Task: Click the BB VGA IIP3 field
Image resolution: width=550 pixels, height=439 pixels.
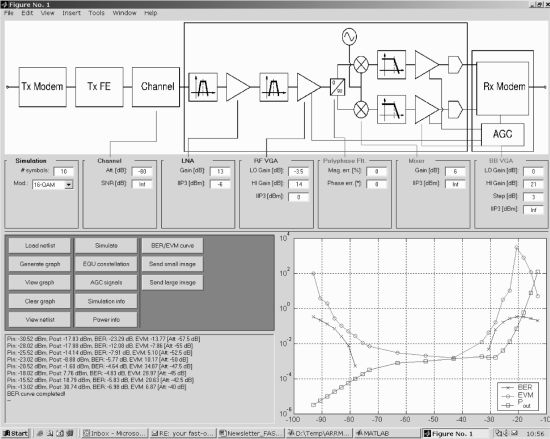Action: point(534,210)
